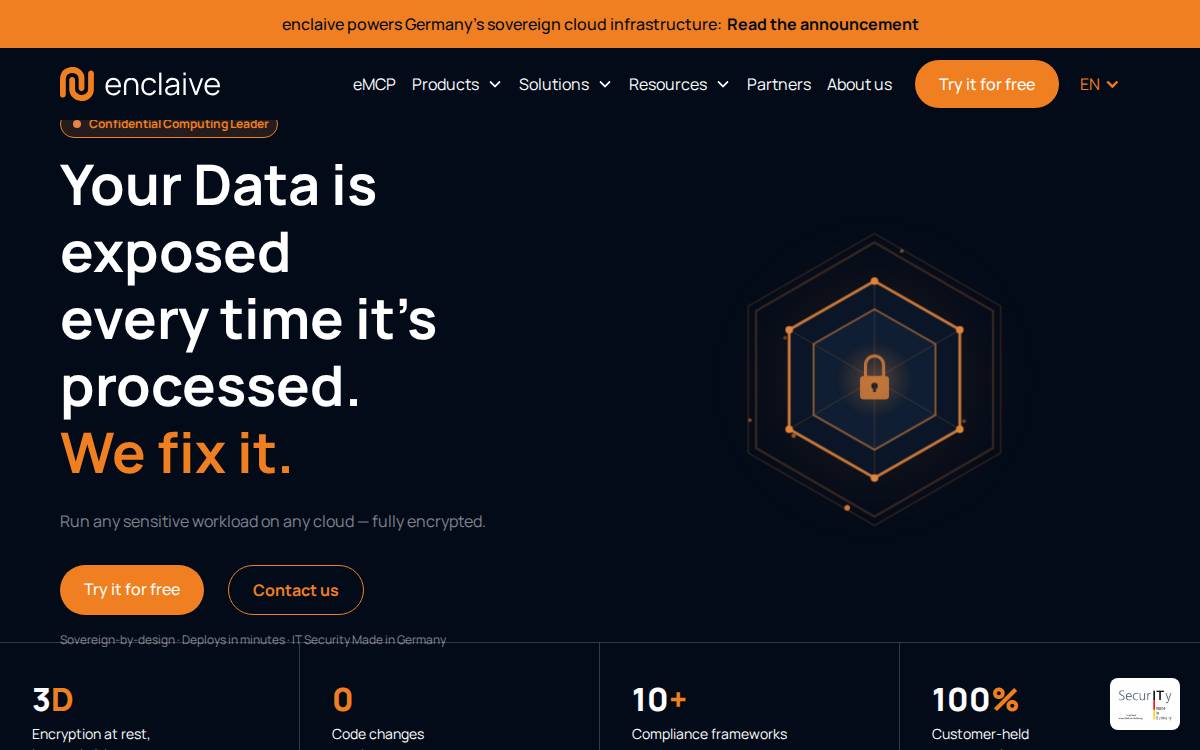Viewport: 1200px width, 750px height.
Task: Open the eMCP menu item
Action: click(x=374, y=84)
